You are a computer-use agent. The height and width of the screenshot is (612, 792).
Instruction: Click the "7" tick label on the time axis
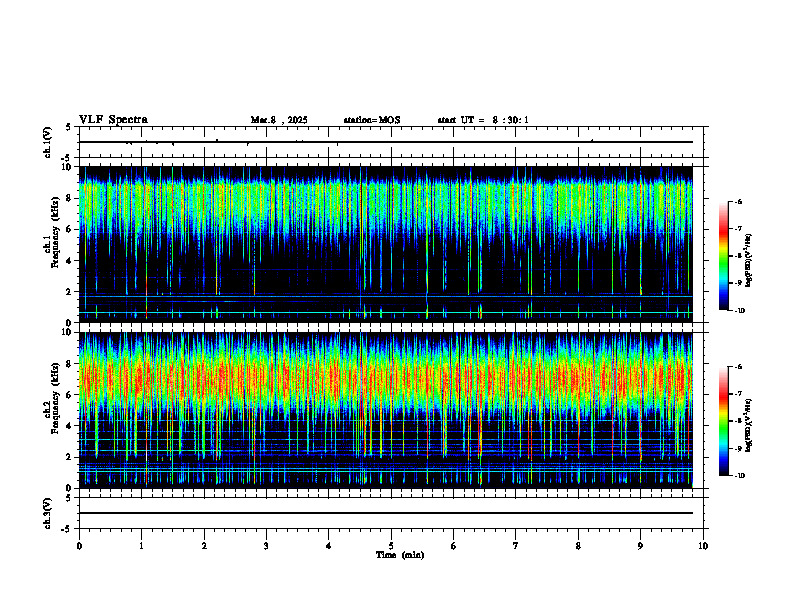[x=516, y=546]
